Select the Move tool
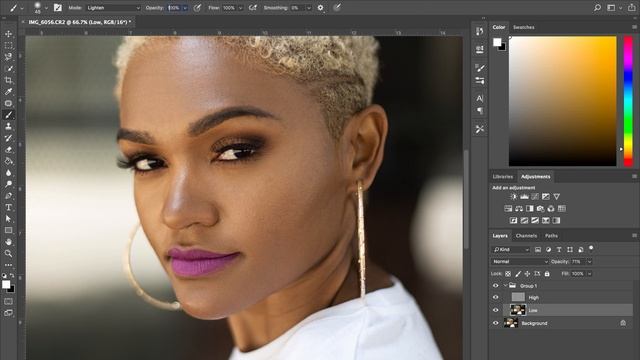 8,34
